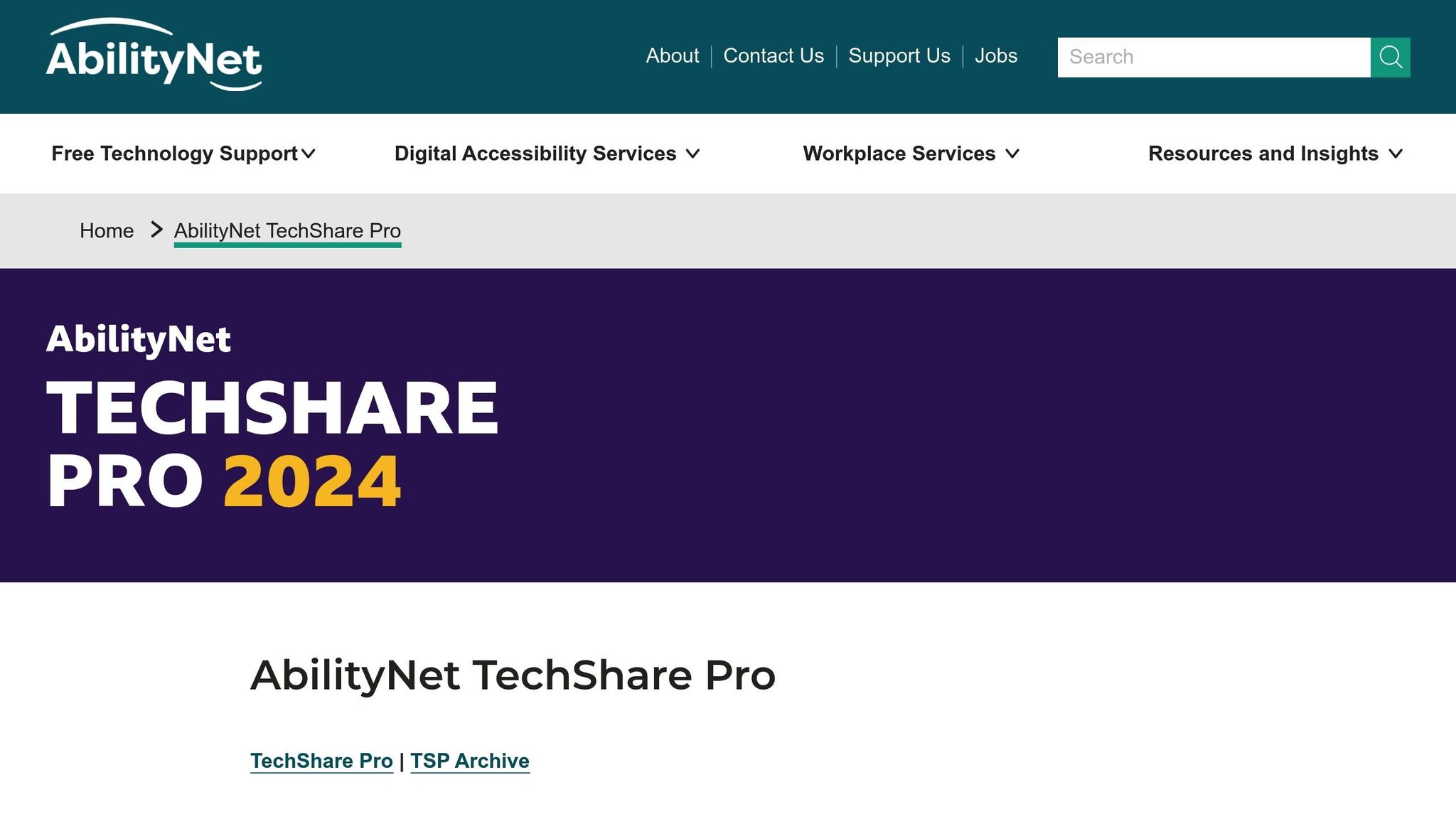
Task: Expand chevron beside Resources and Insights
Action: (x=1396, y=154)
